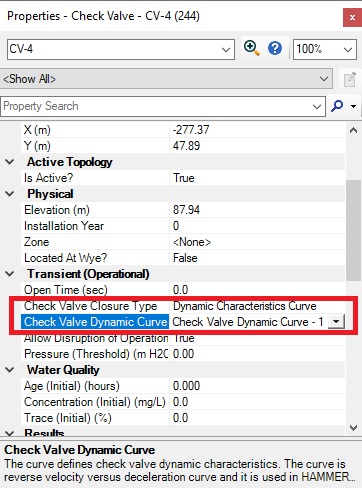362x488 pixels.
Task: Click the Open Time (sec) value 0.0
Action: pyautogui.click(x=180, y=290)
